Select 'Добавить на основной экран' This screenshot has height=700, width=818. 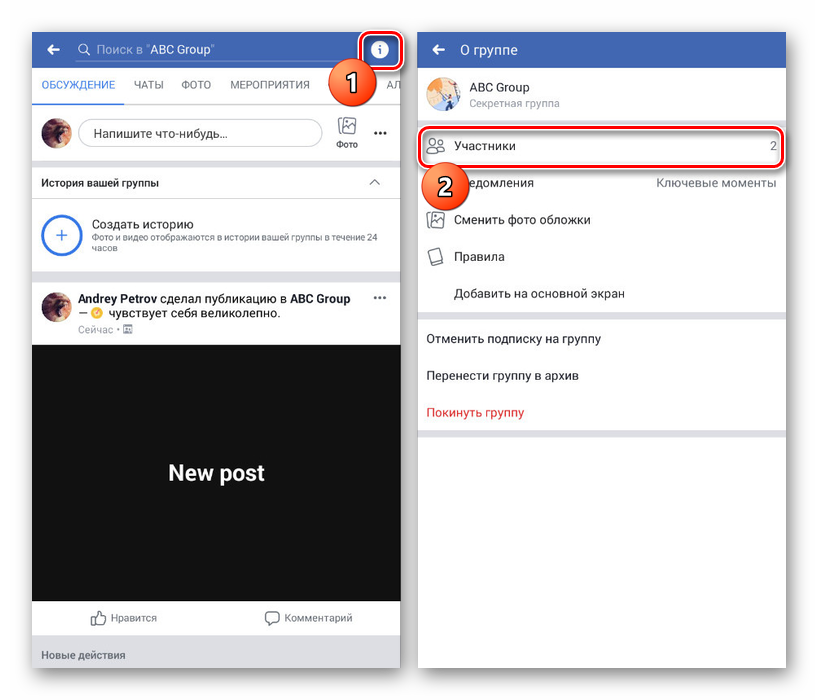pos(539,294)
